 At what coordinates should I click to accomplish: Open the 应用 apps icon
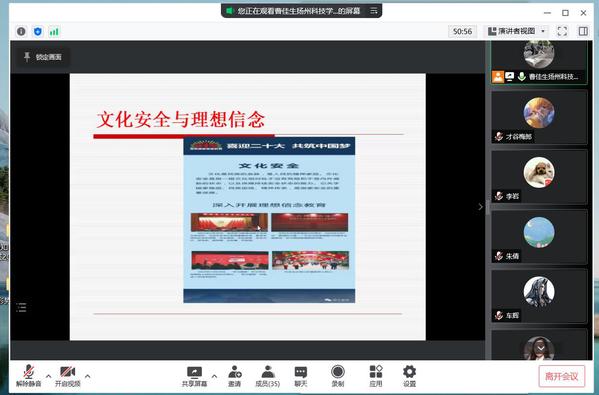pos(376,376)
